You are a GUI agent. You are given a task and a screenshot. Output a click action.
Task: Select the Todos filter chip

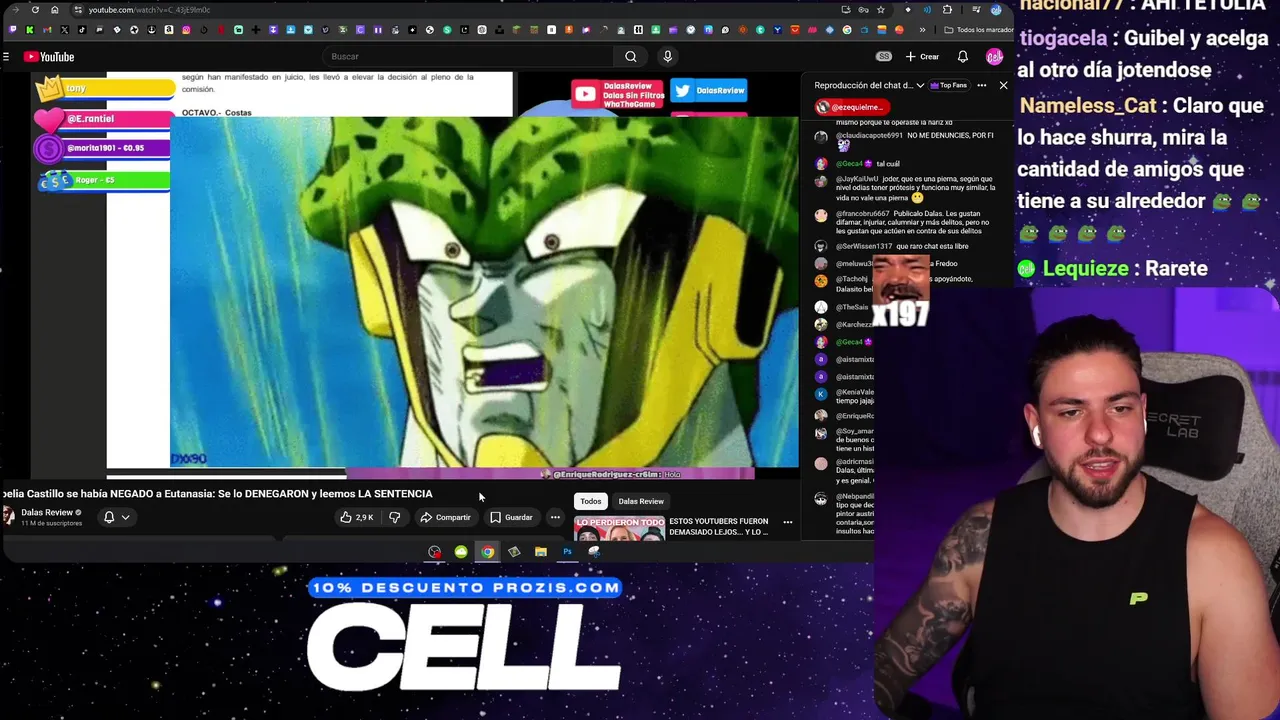(x=591, y=501)
